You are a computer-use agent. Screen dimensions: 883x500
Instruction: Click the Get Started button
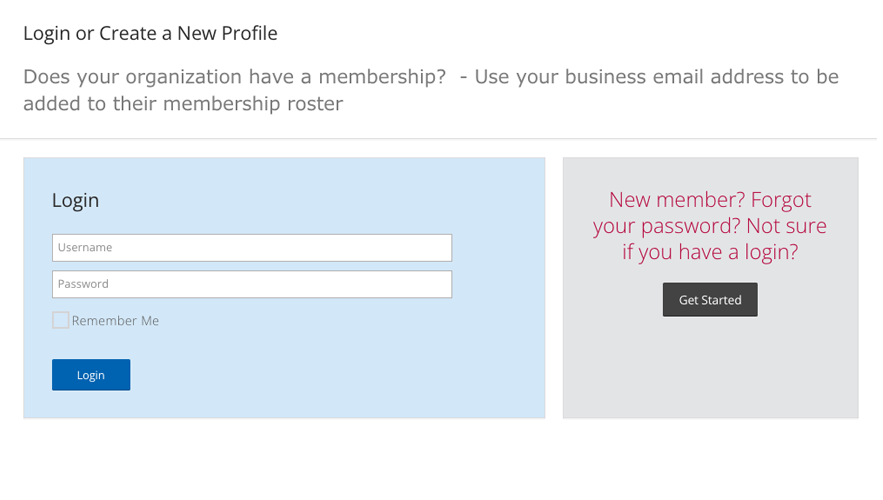click(x=710, y=300)
